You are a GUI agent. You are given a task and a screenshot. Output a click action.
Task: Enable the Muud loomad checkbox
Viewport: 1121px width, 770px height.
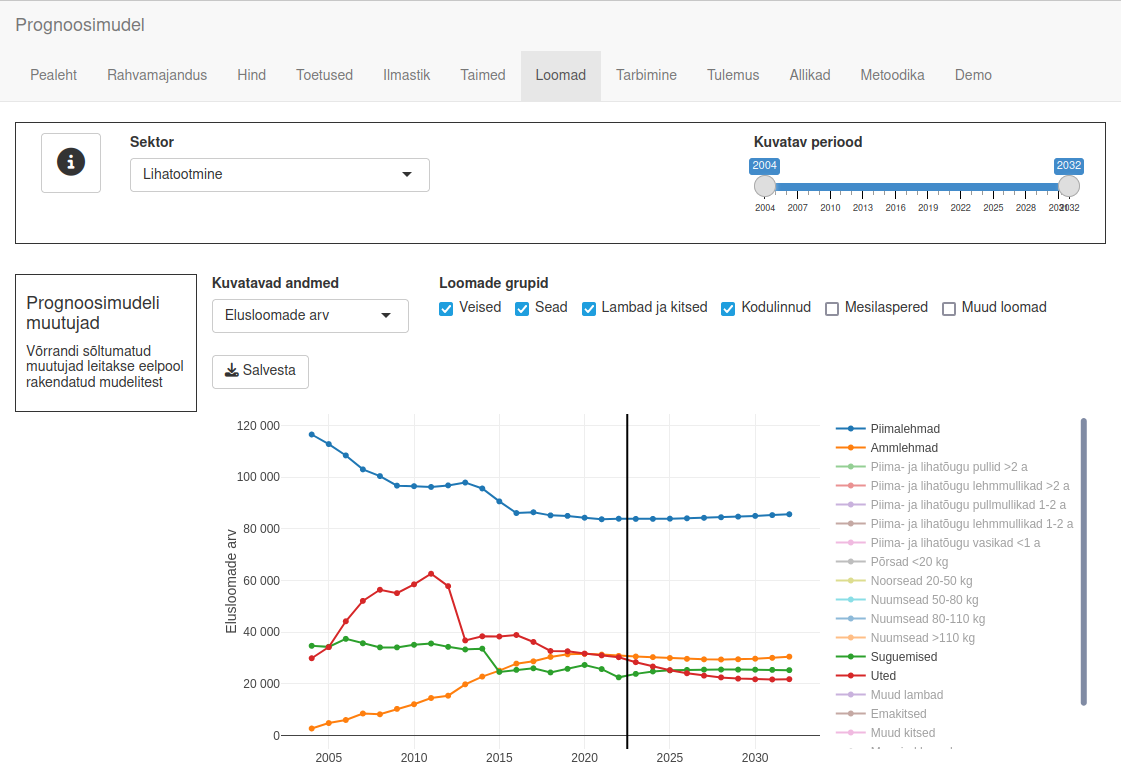(949, 309)
